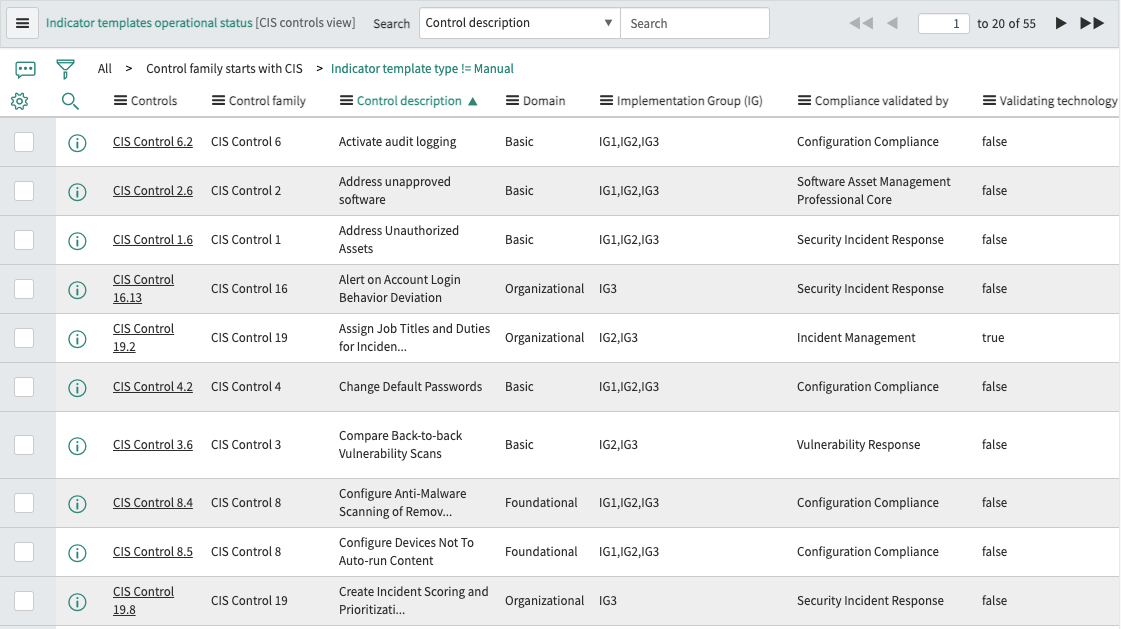The height and width of the screenshot is (629, 1121).
Task: Open Domain column menu icon
Action: [512, 101]
